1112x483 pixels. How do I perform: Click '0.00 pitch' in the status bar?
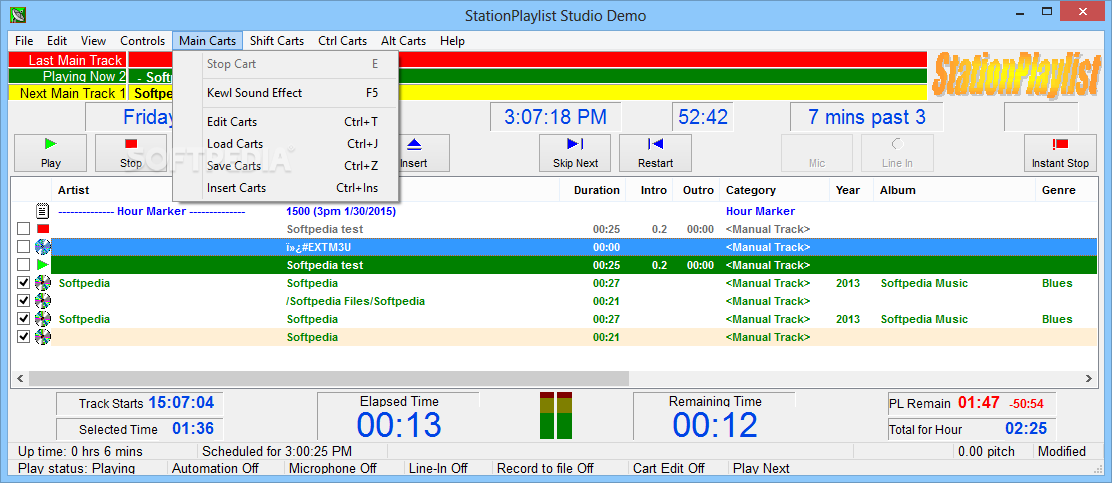click(986, 451)
